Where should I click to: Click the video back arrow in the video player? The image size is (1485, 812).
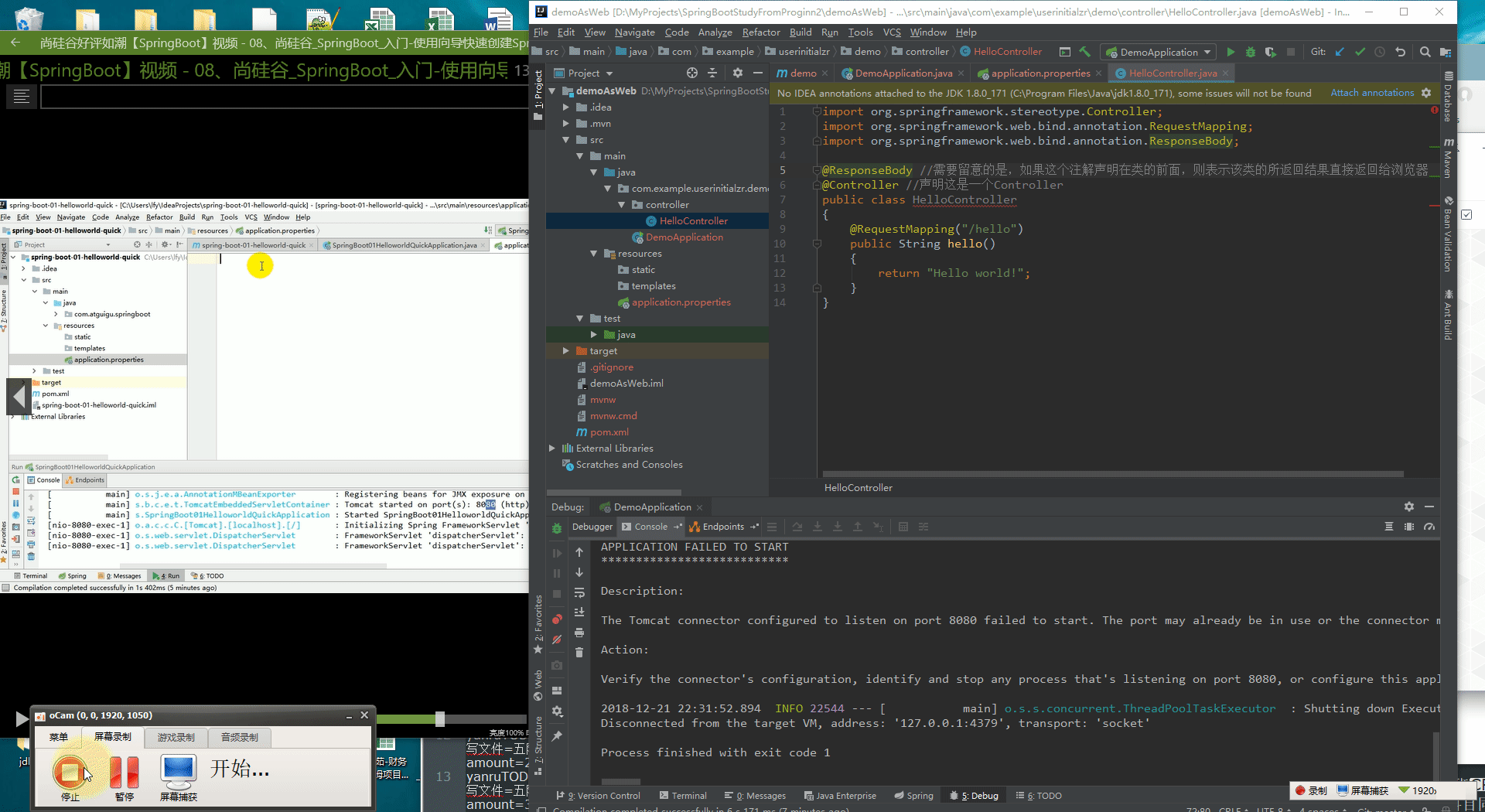click(x=15, y=43)
